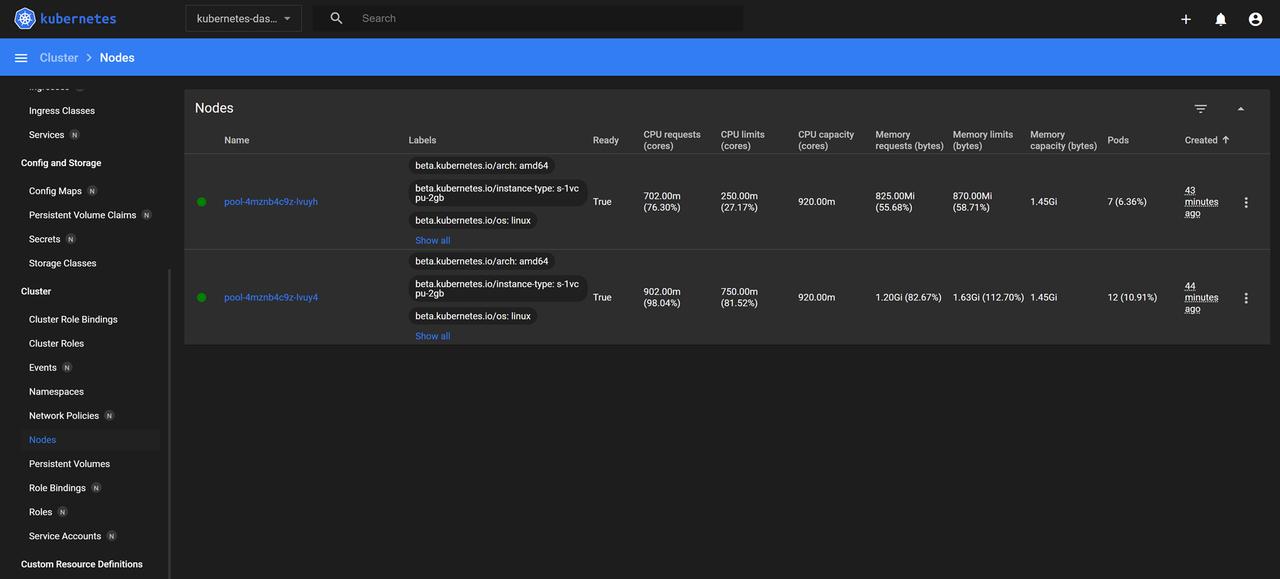The image size is (1280, 579).
Task: Open actions menu for node pool-4mznb4c9z-lvuy4
Action: point(1246,298)
